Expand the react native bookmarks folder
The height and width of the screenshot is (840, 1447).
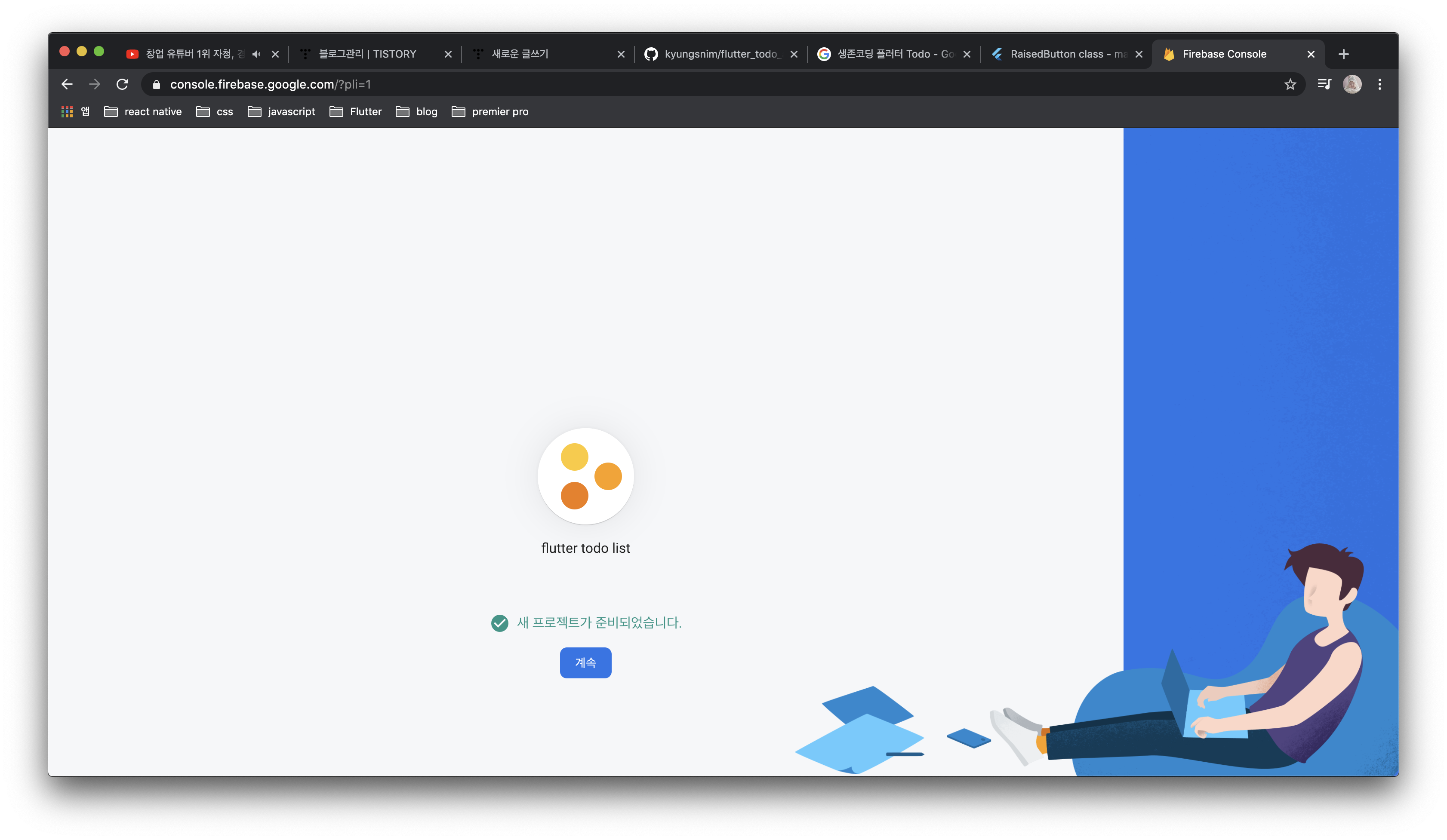click(x=143, y=111)
